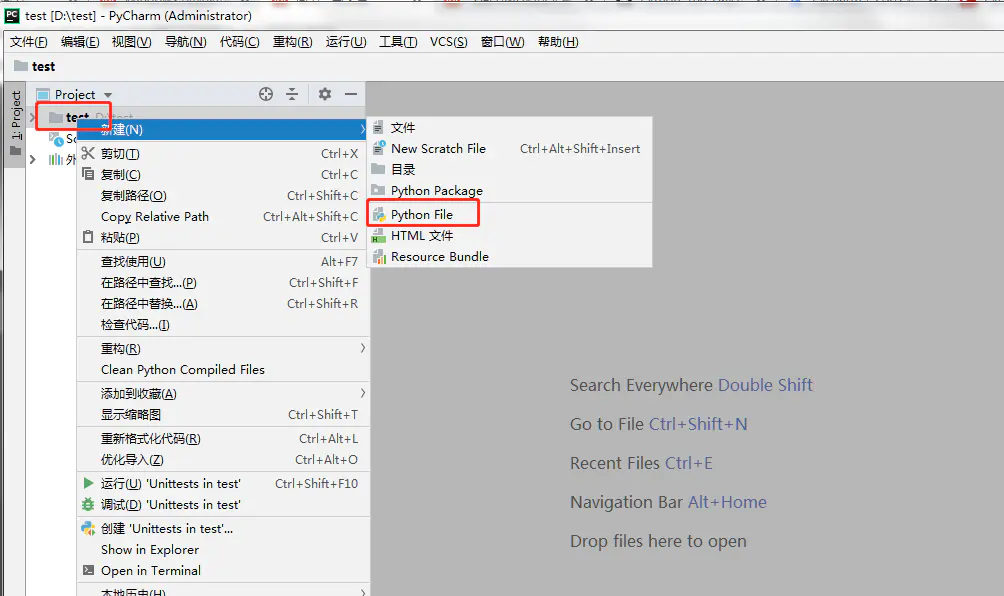Image resolution: width=1004 pixels, height=596 pixels.
Task: Open the 导航(N) menu
Action: [x=186, y=42]
